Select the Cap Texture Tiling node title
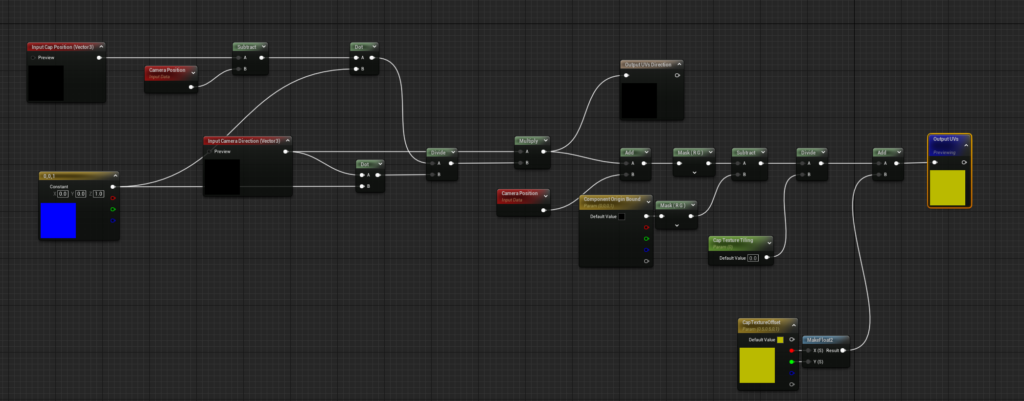 click(x=735, y=241)
